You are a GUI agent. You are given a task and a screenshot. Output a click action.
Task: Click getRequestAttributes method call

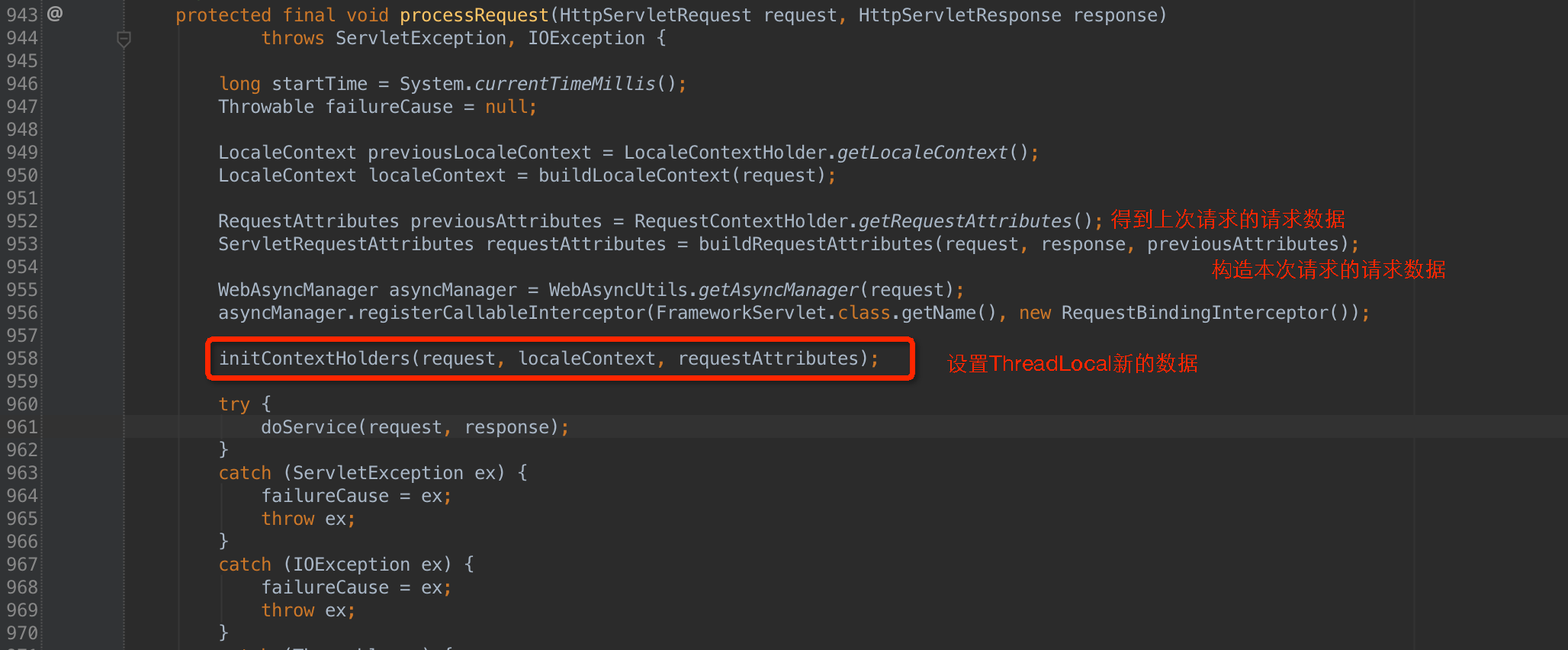(x=966, y=221)
